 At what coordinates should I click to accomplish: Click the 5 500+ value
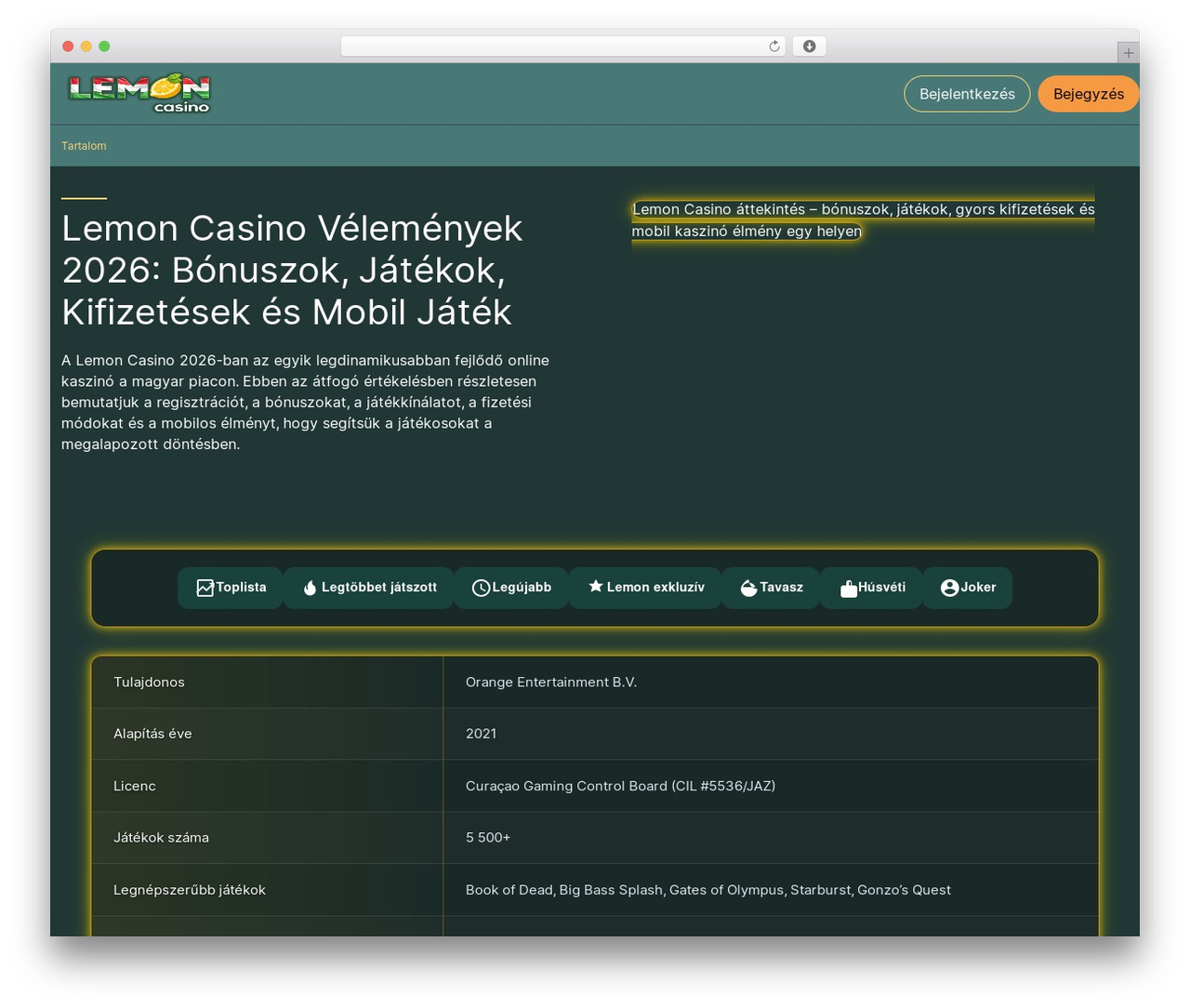[488, 838]
